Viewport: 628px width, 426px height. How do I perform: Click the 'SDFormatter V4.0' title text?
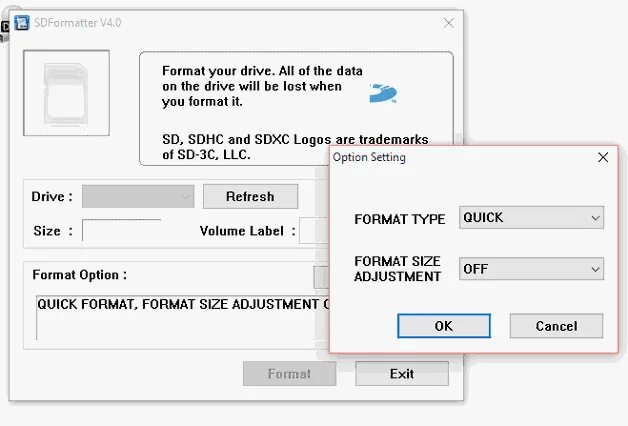pos(78,23)
